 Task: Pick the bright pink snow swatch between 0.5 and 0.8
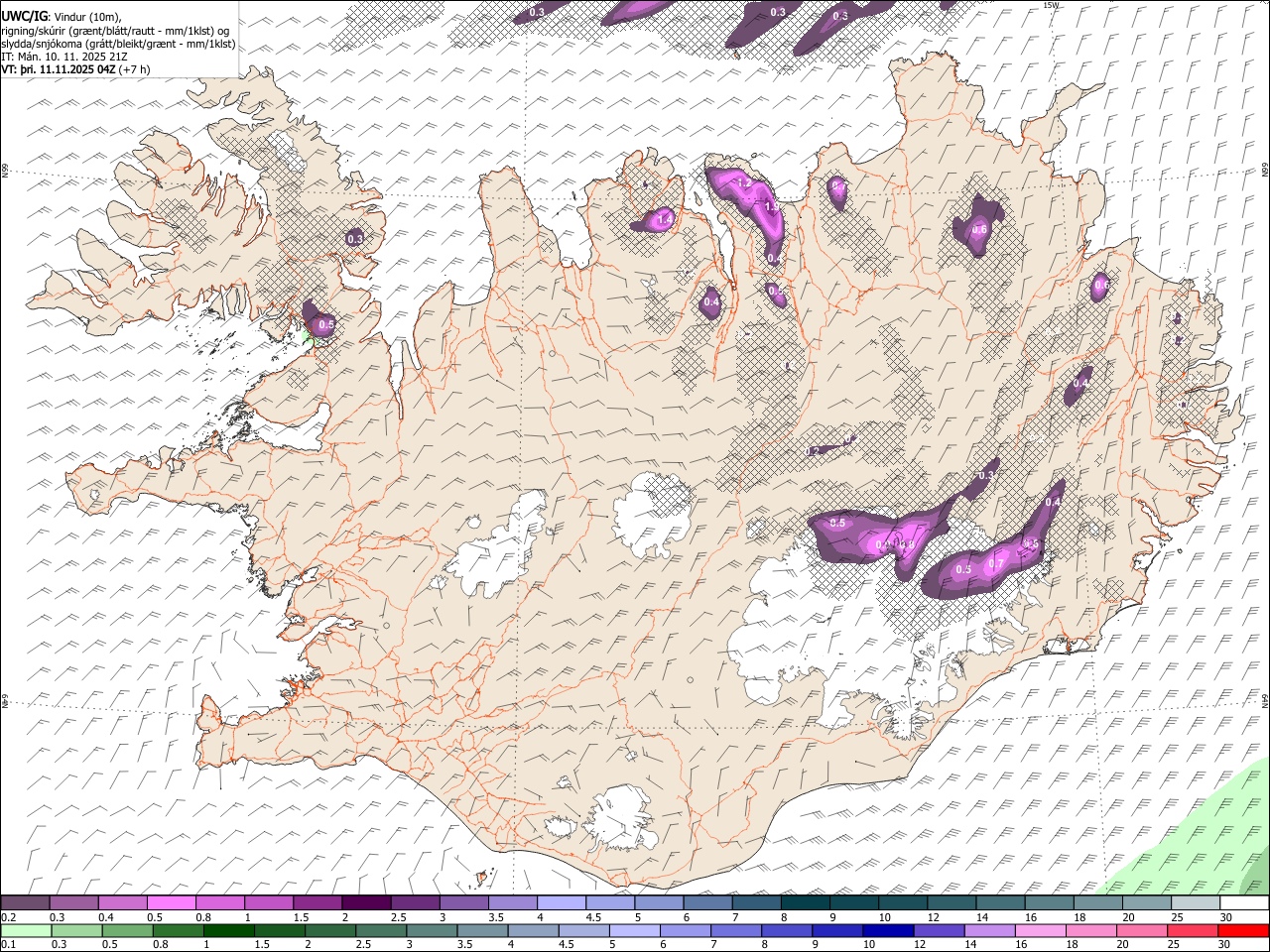(171, 903)
